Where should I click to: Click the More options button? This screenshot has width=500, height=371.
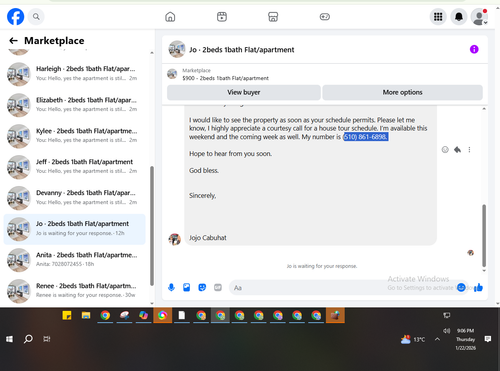click(x=402, y=92)
